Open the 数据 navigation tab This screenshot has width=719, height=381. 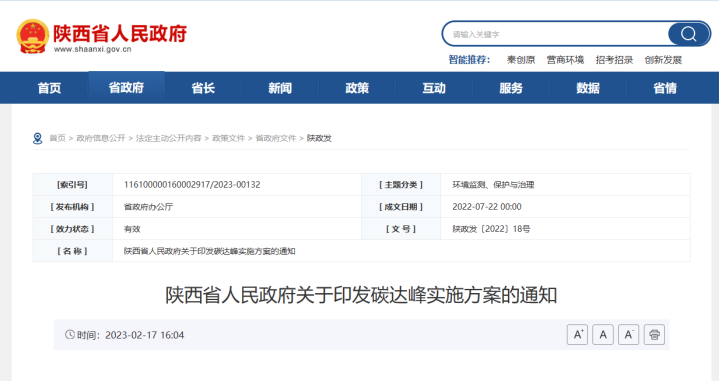coord(588,88)
